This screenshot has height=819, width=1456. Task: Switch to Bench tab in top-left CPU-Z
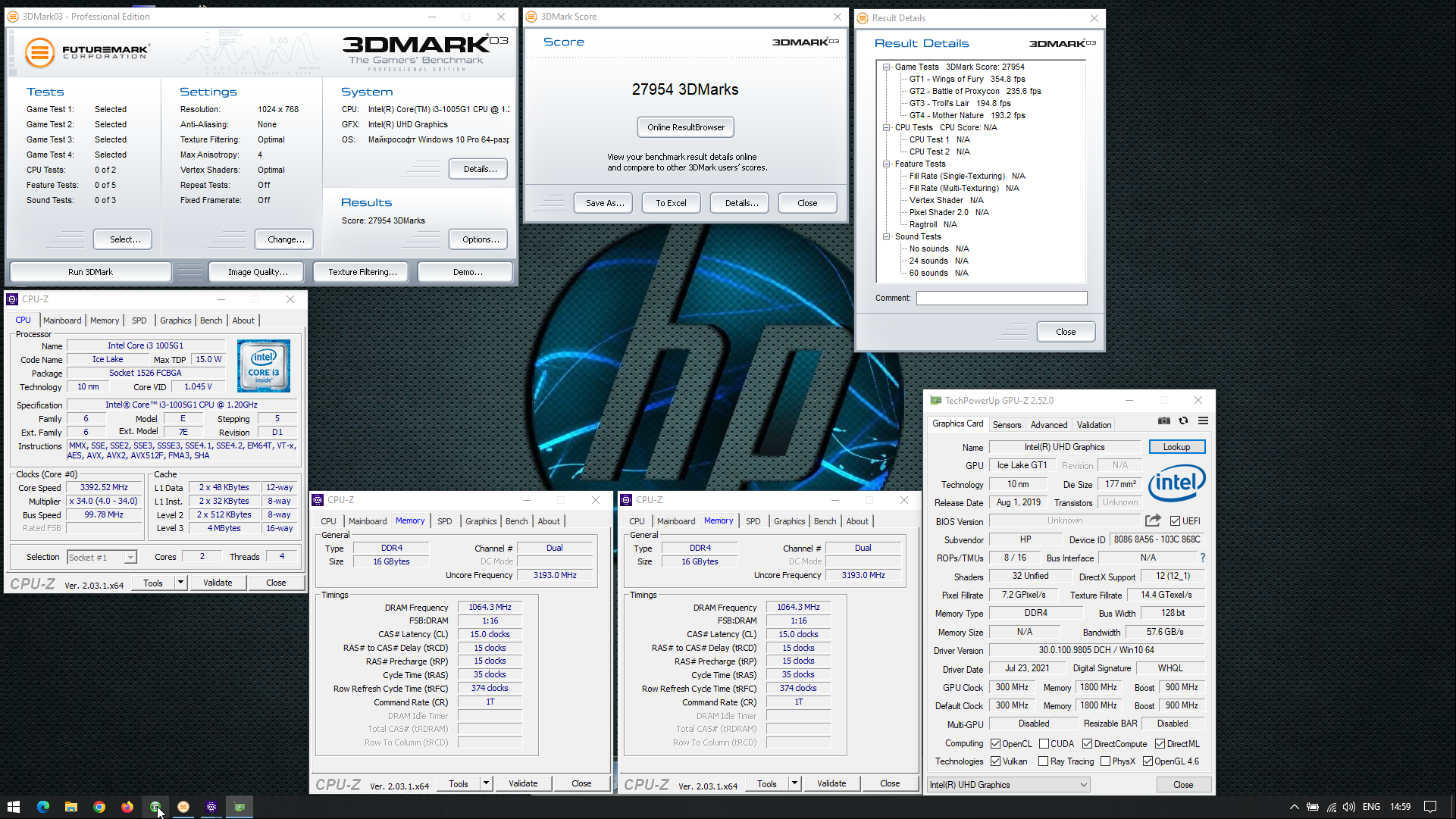(211, 320)
